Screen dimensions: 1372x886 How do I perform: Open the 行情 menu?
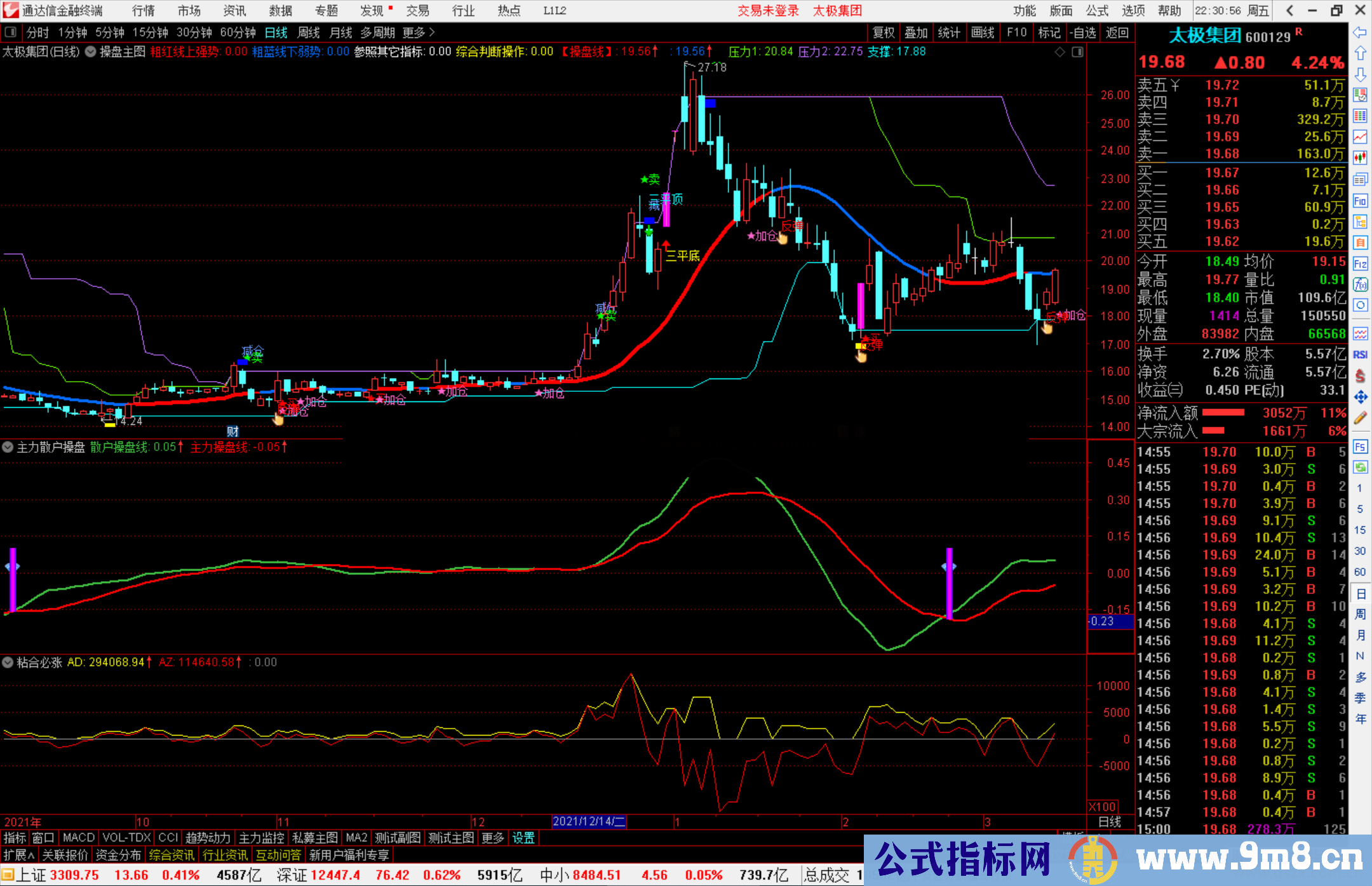[143, 10]
